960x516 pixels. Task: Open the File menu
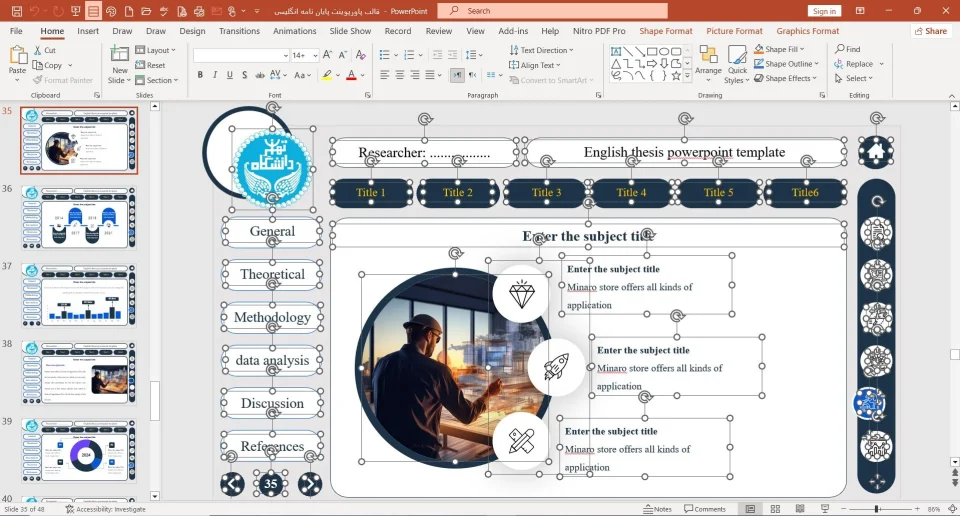16,31
